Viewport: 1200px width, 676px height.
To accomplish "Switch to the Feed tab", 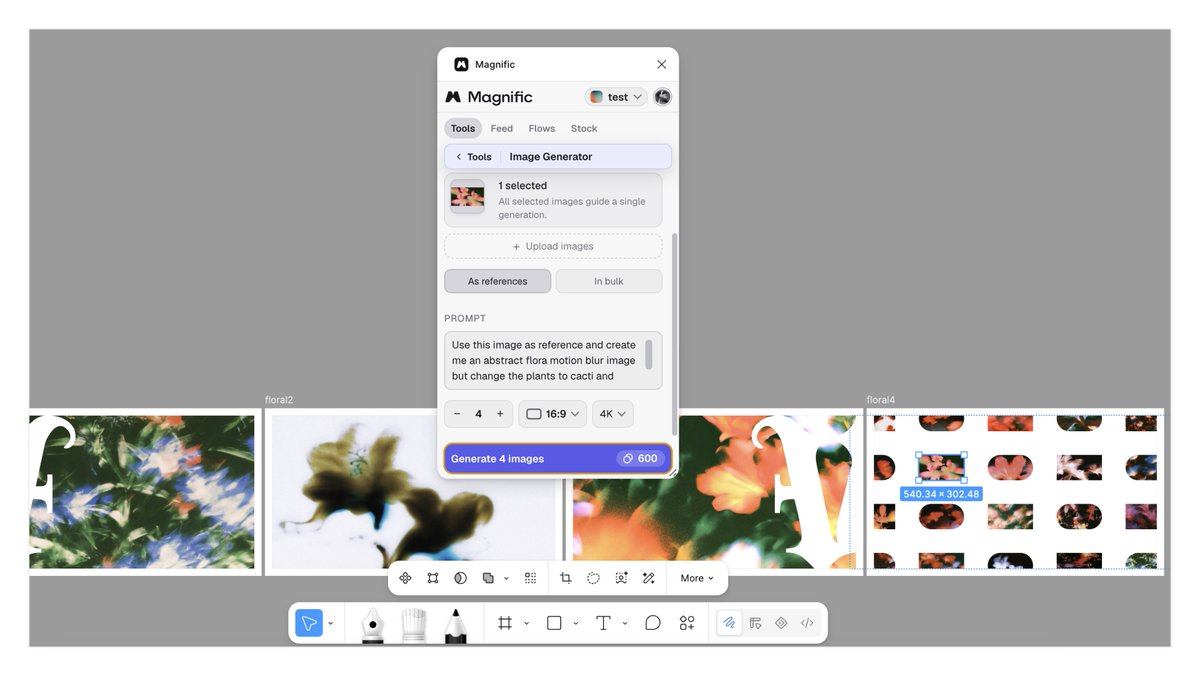I will [x=502, y=128].
